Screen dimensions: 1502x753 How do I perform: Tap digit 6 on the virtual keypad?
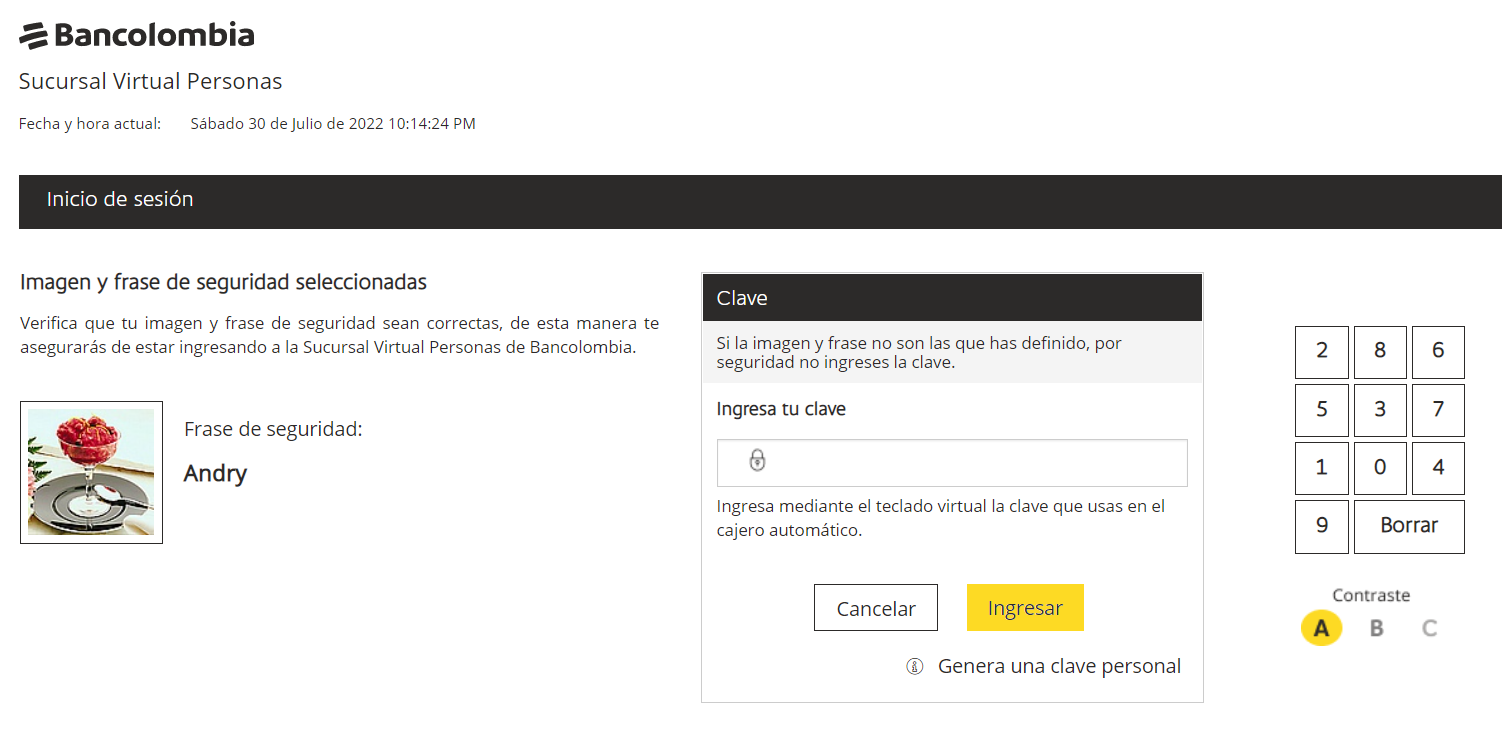[x=1438, y=352]
